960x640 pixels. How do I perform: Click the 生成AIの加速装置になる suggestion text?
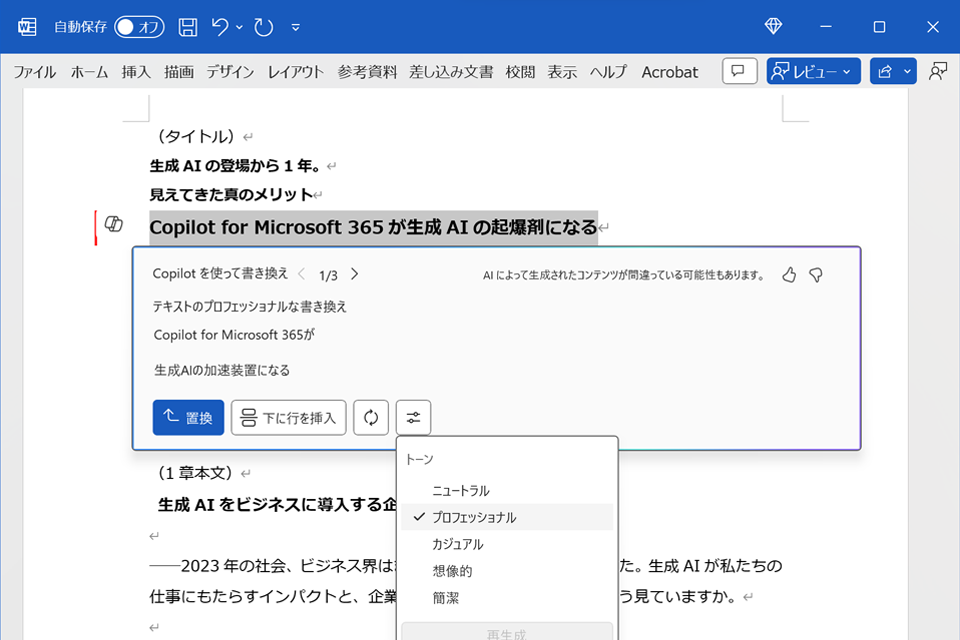[222, 370]
